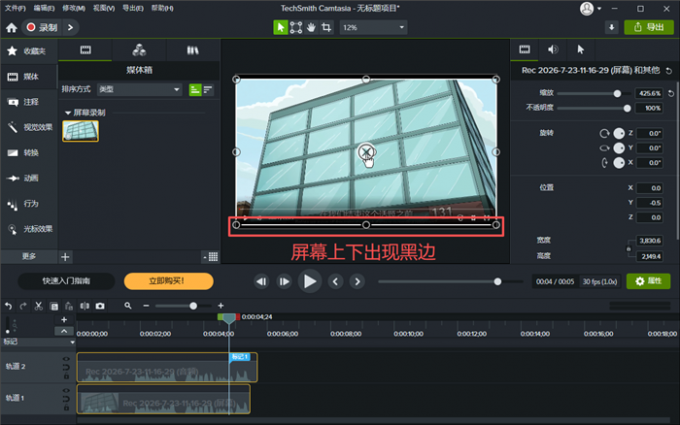Click the 立即购买! buy button
This screenshot has height=425, width=680.
[x=169, y=281]
